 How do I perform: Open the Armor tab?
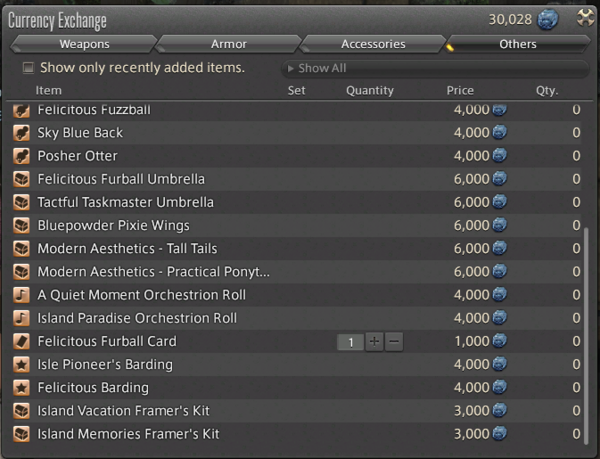[228, 44]
